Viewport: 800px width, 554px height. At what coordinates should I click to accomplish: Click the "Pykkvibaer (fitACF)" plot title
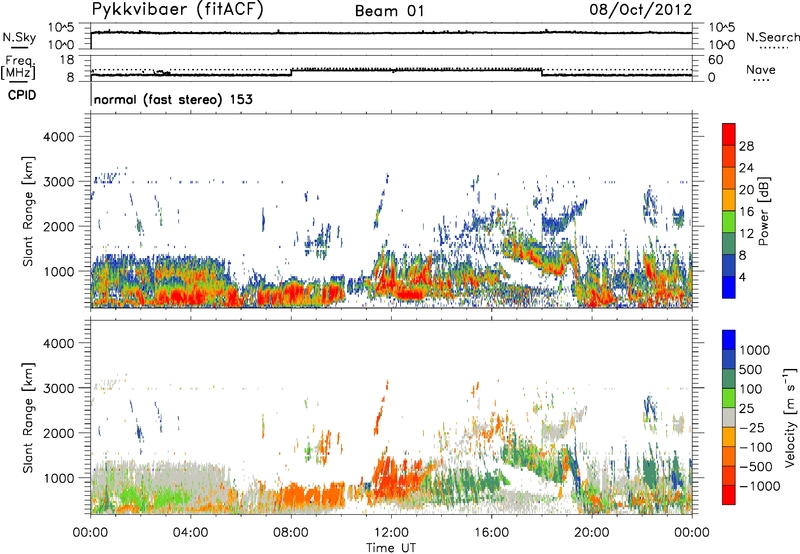click(178, 10)
